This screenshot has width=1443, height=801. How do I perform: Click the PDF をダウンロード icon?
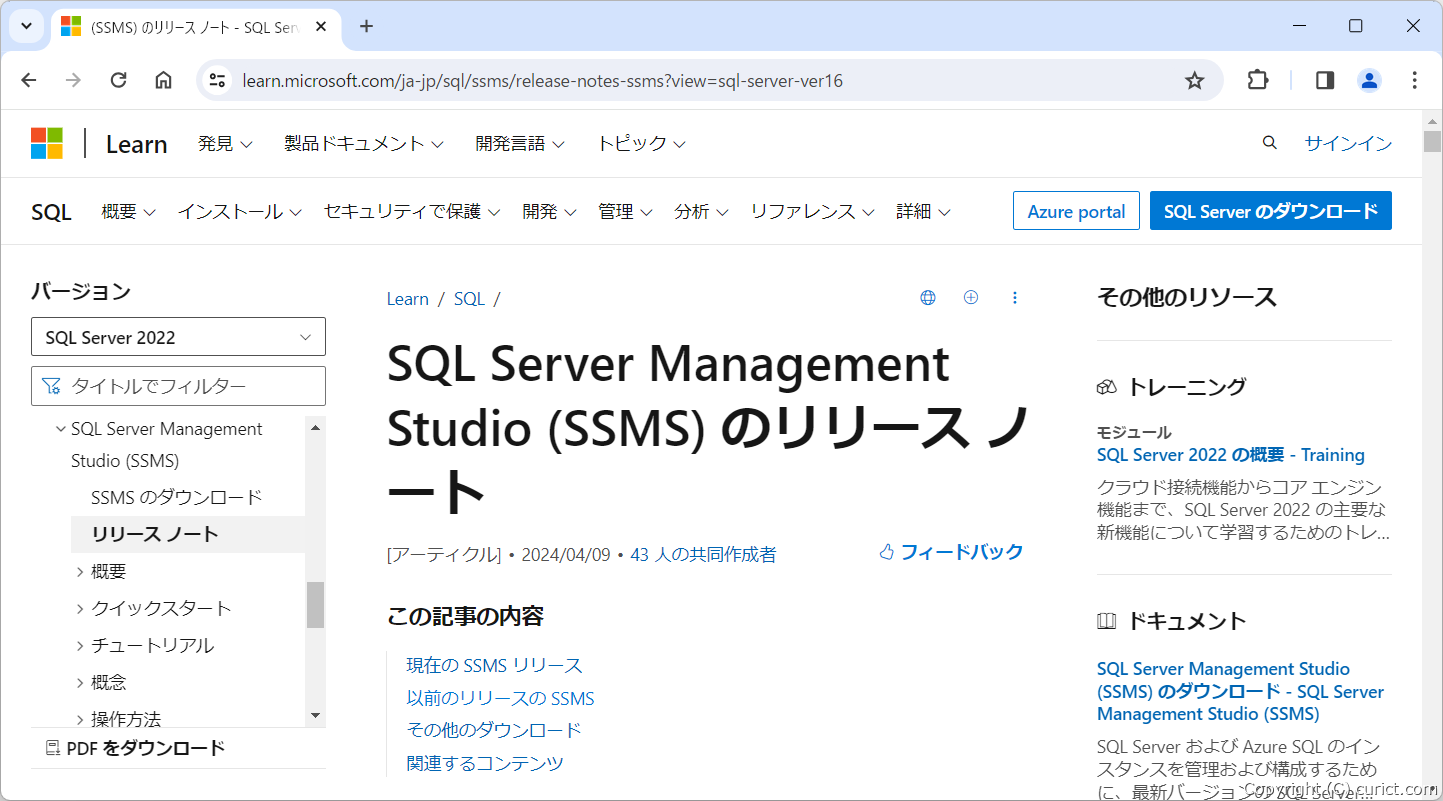[x=53, y=747]
